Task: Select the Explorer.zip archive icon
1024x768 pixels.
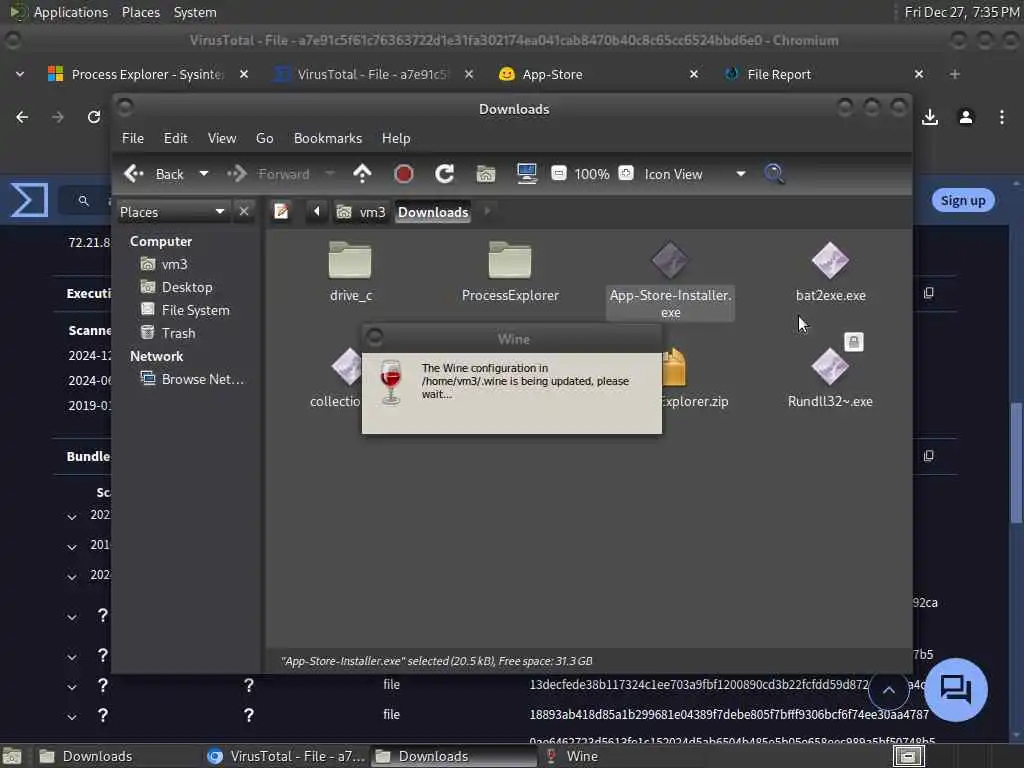Action: click(x=674, y=367)
